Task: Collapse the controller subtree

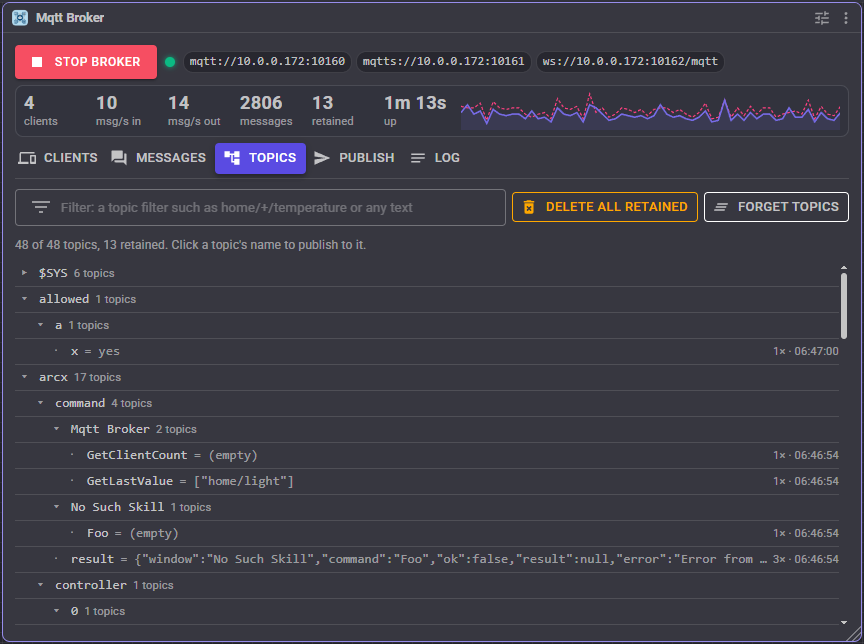Action: pos(40,585)
